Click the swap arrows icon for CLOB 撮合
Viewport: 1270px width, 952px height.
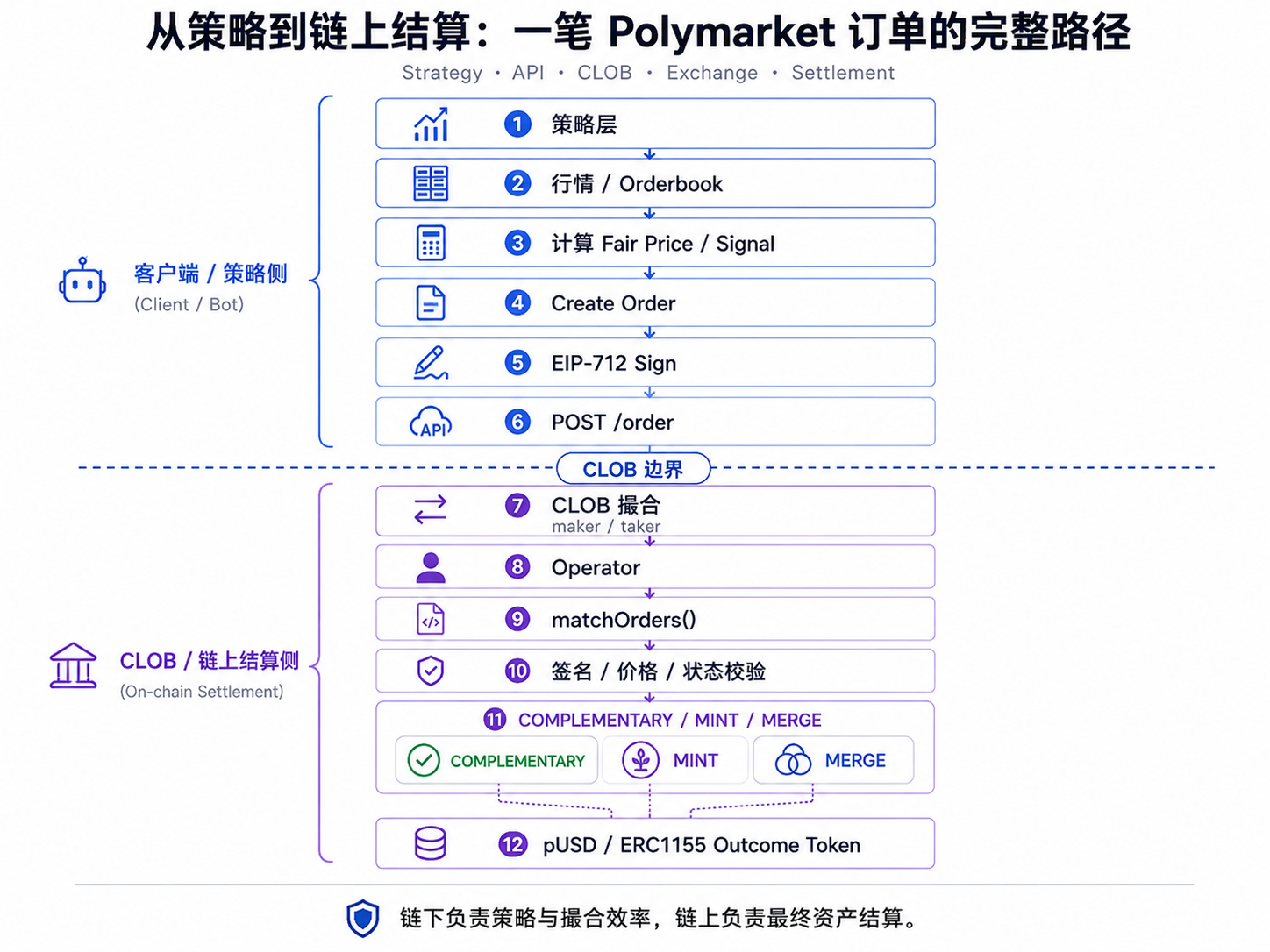[431, 509]
